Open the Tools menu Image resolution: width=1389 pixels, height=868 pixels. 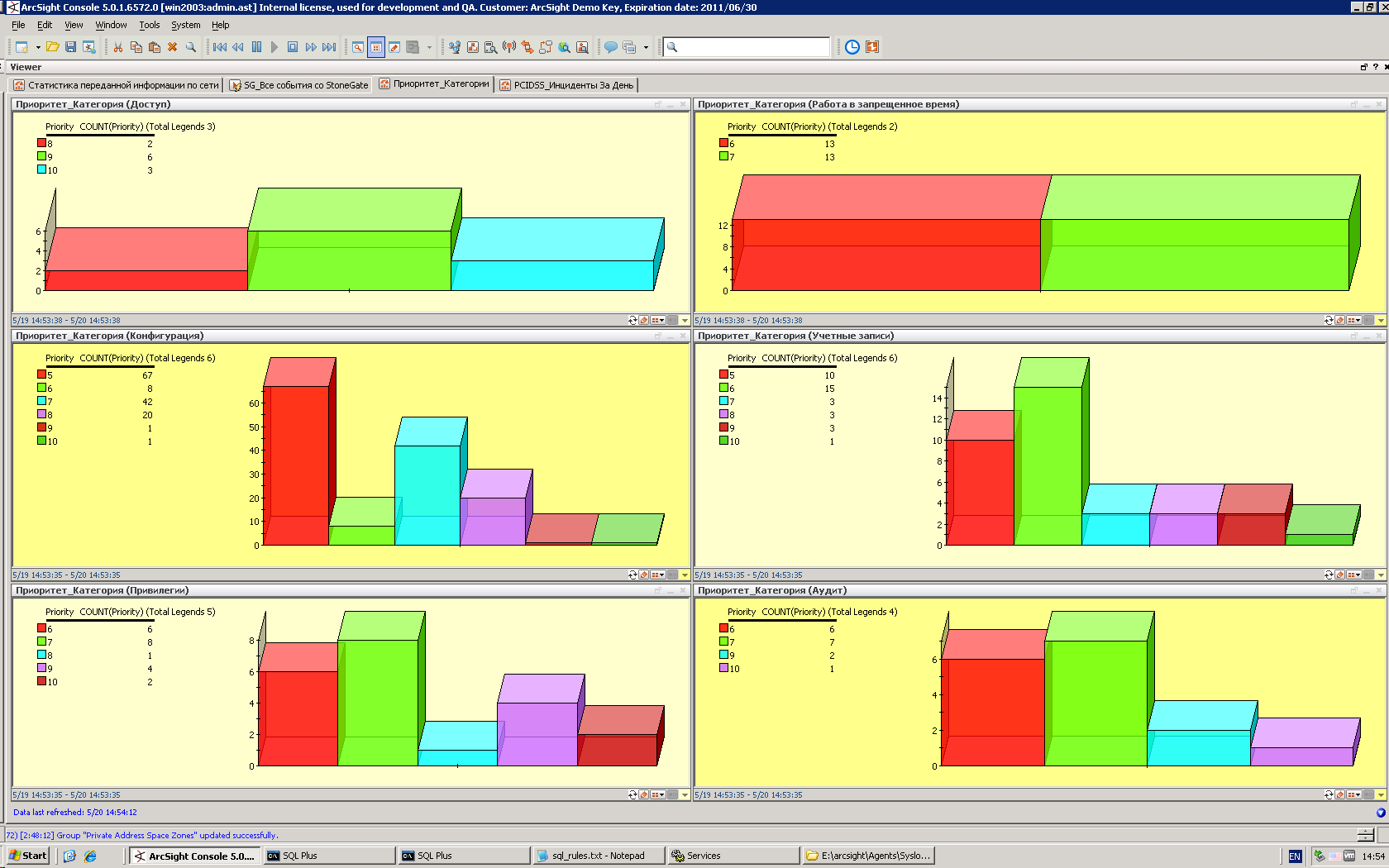(149, 25)
